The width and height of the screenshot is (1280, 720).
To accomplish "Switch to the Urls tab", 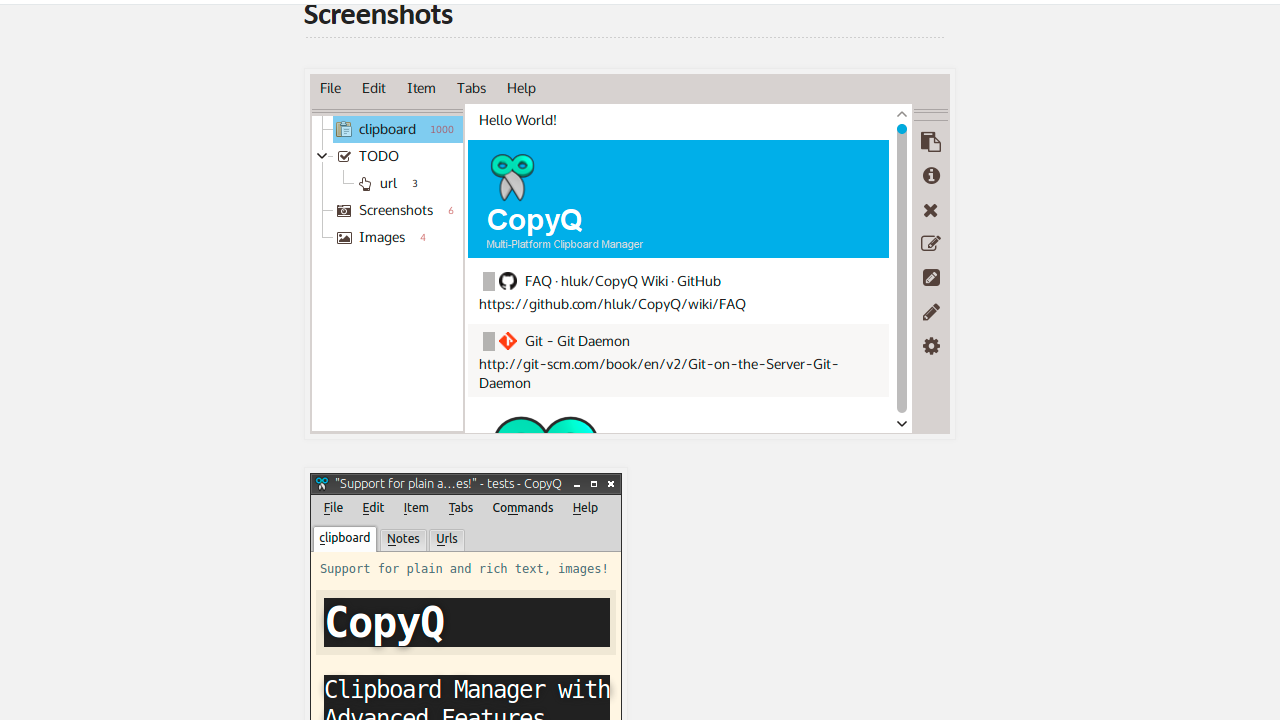I will pos(447,539).
